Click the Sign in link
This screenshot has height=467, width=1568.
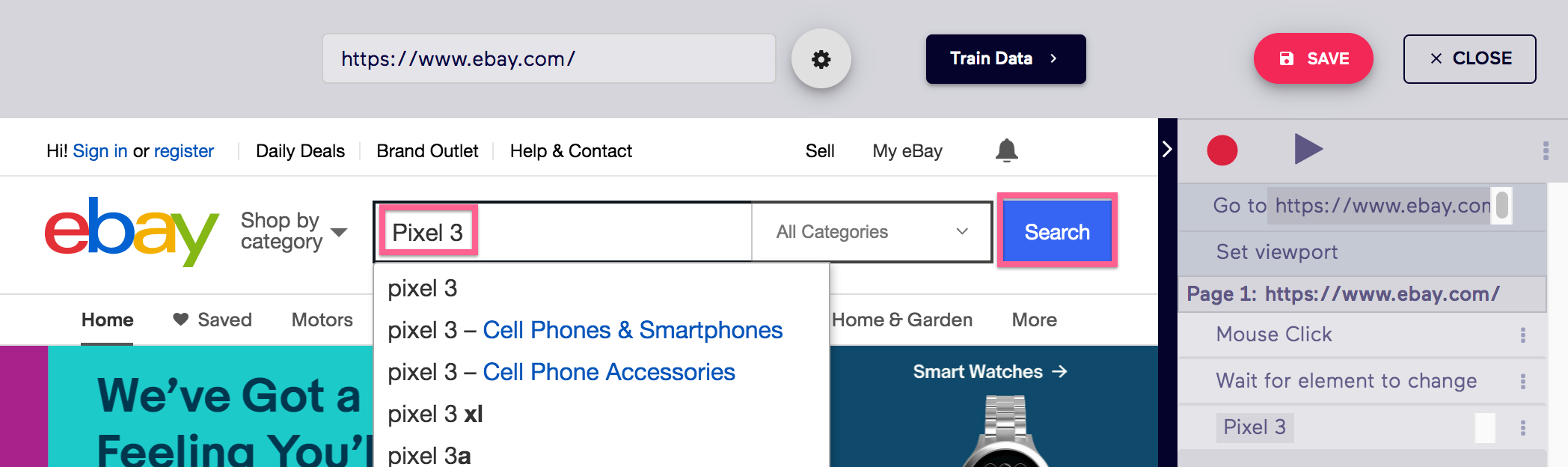[101, 150]
